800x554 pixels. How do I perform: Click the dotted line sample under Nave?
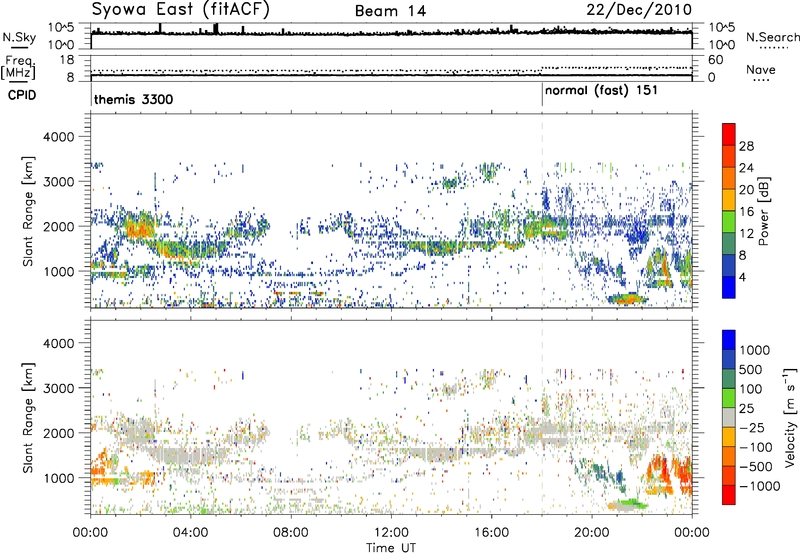click(x=762, y=80)
